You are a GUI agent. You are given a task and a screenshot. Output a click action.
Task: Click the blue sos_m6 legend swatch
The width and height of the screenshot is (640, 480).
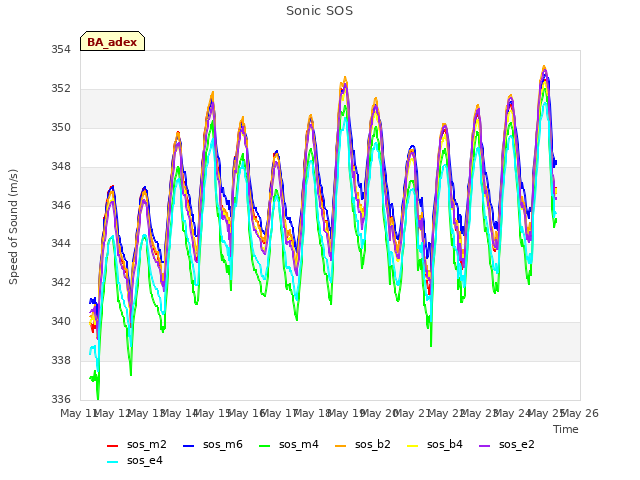coord(188,446)
